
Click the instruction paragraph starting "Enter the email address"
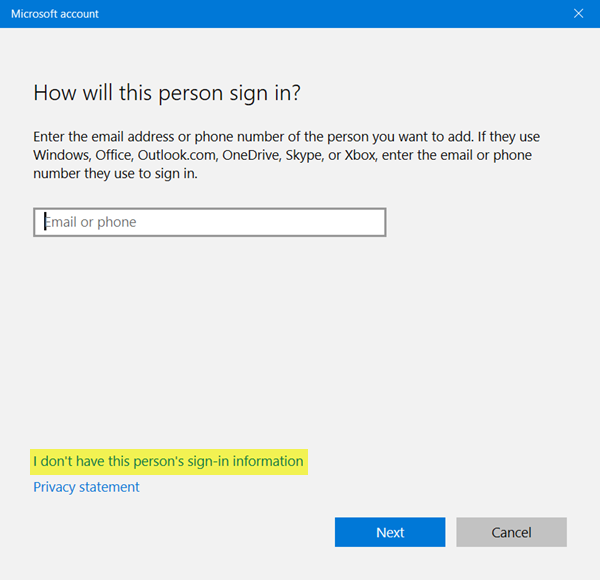[x=286, y=155]
